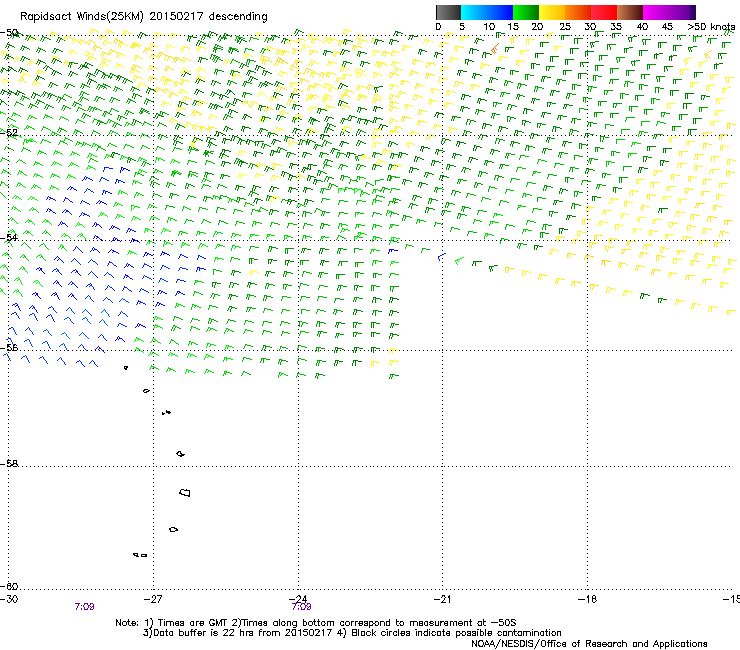Click the note 'Black circles indicate possible contamination'
The image size is (740, 650).
click(x=456, y=633)
